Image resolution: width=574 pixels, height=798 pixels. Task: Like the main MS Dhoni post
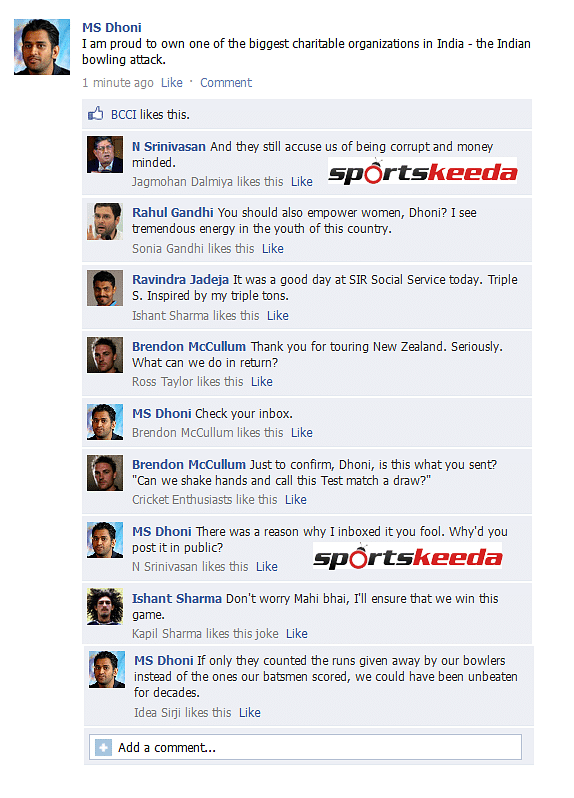tap(171, 82)
